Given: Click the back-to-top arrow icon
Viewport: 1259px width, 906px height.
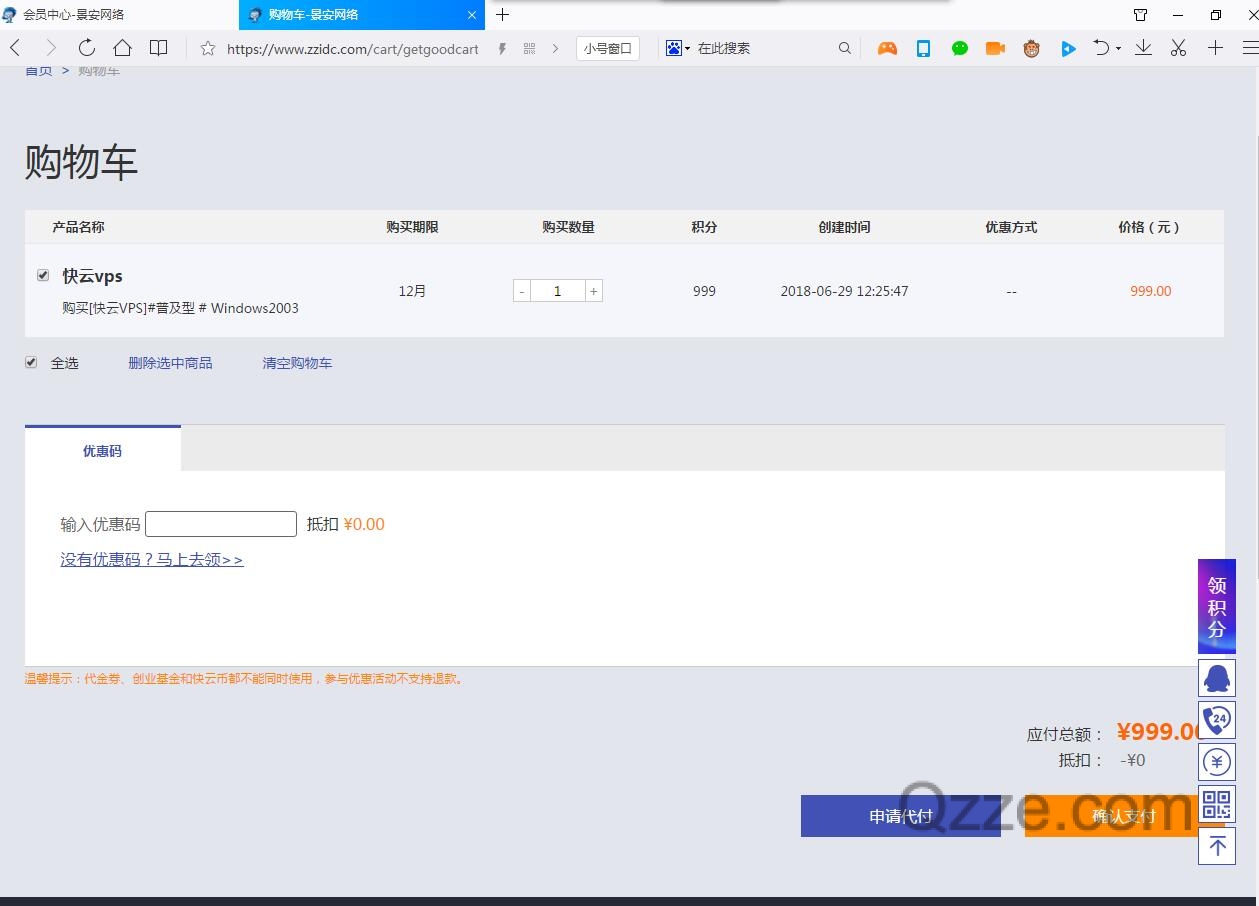Looking at the screenshot, I should coord(1217,846).
